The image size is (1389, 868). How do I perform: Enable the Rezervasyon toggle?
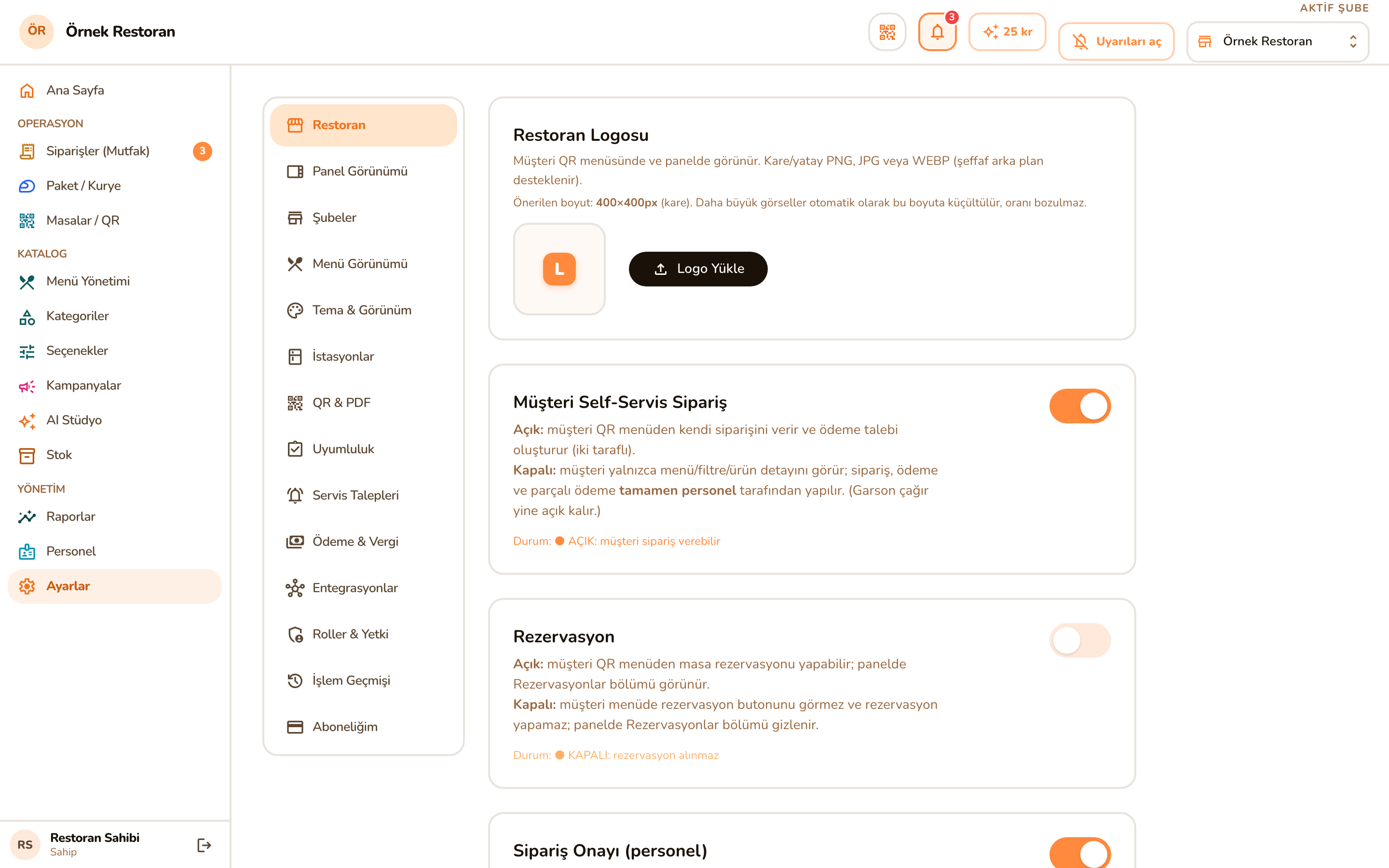tap(1080, 640)
